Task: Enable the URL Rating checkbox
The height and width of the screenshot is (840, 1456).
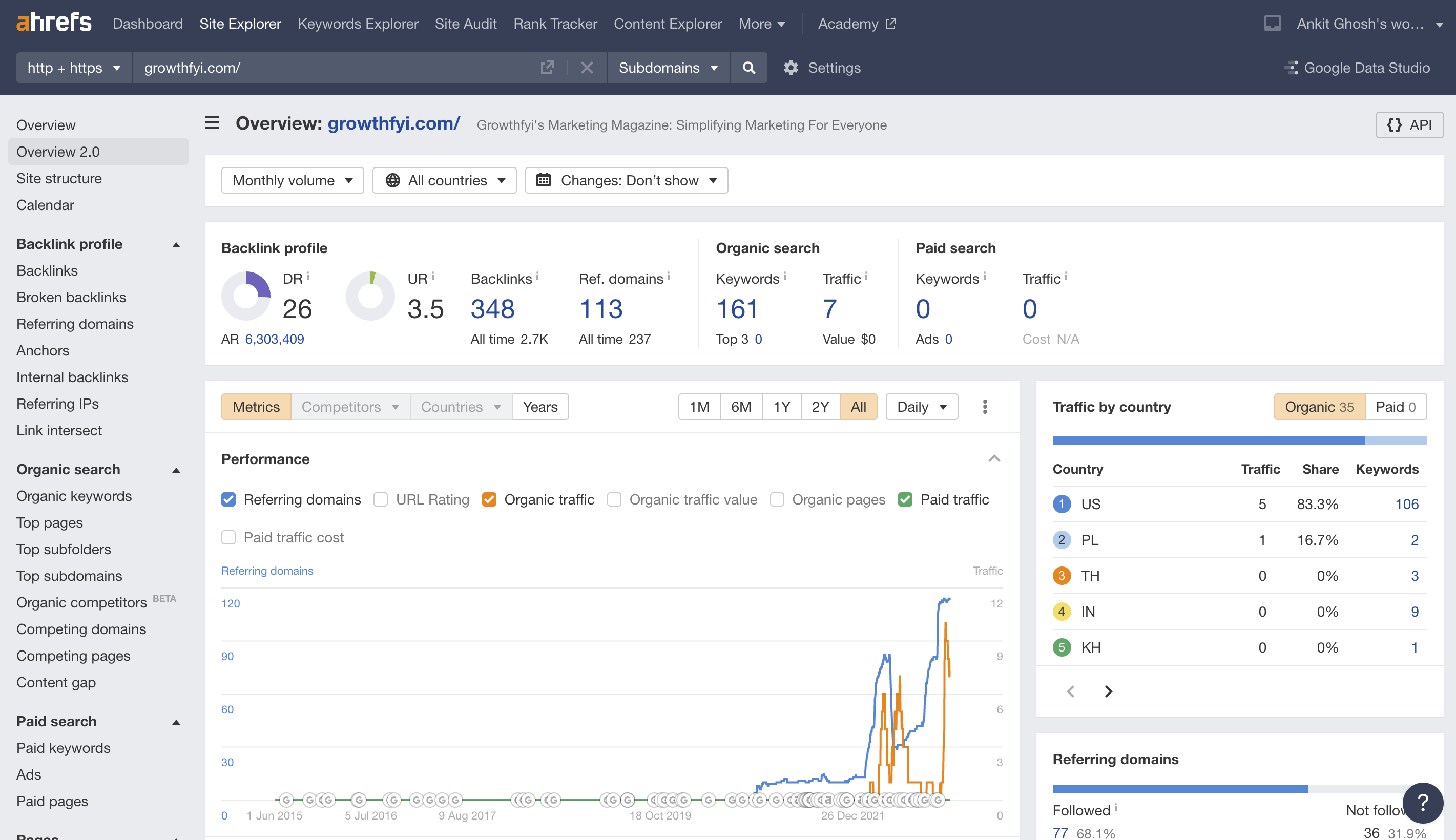Action: [381, 499]
